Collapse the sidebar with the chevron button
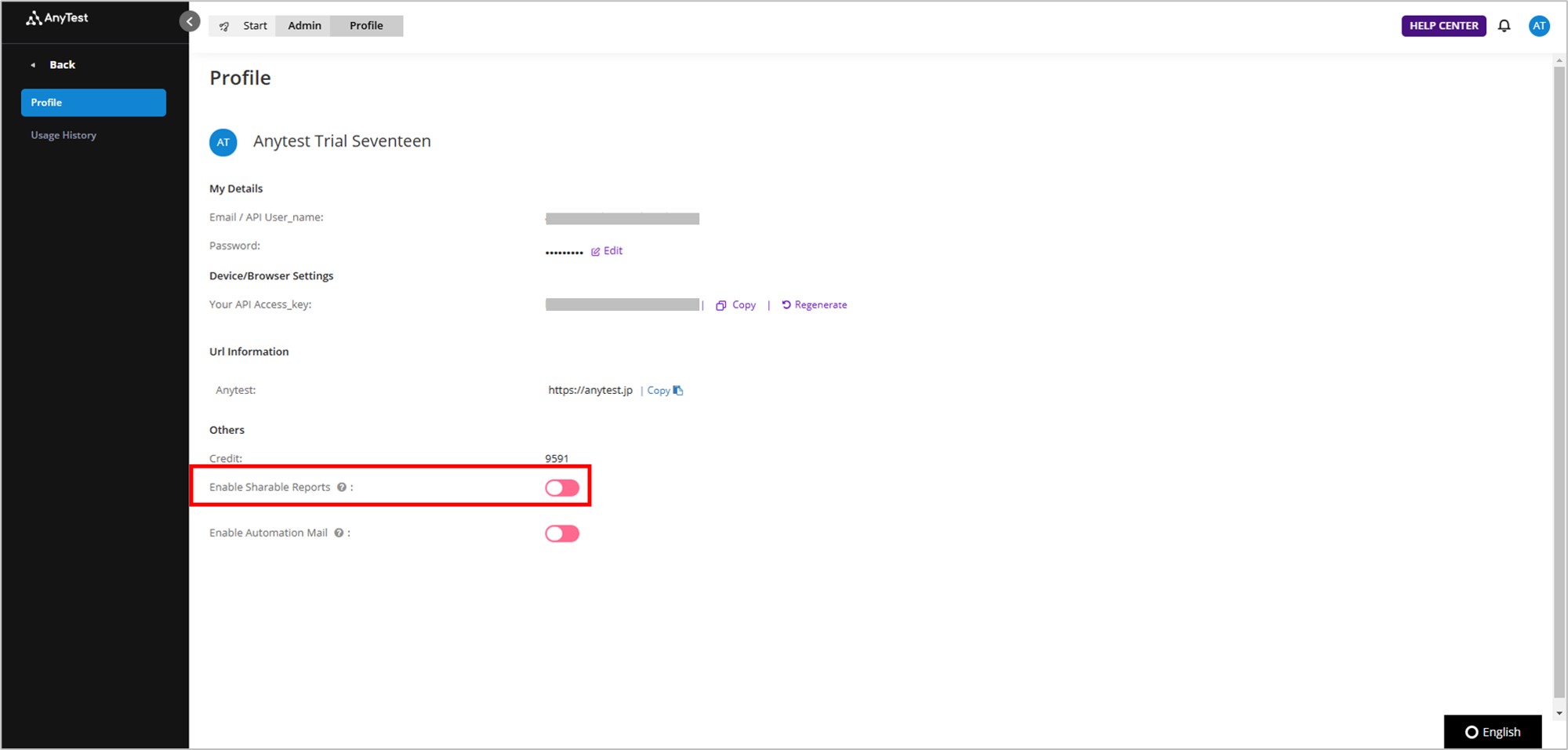The height and width of the screenshot is (750, 1568). pos(190,22)
